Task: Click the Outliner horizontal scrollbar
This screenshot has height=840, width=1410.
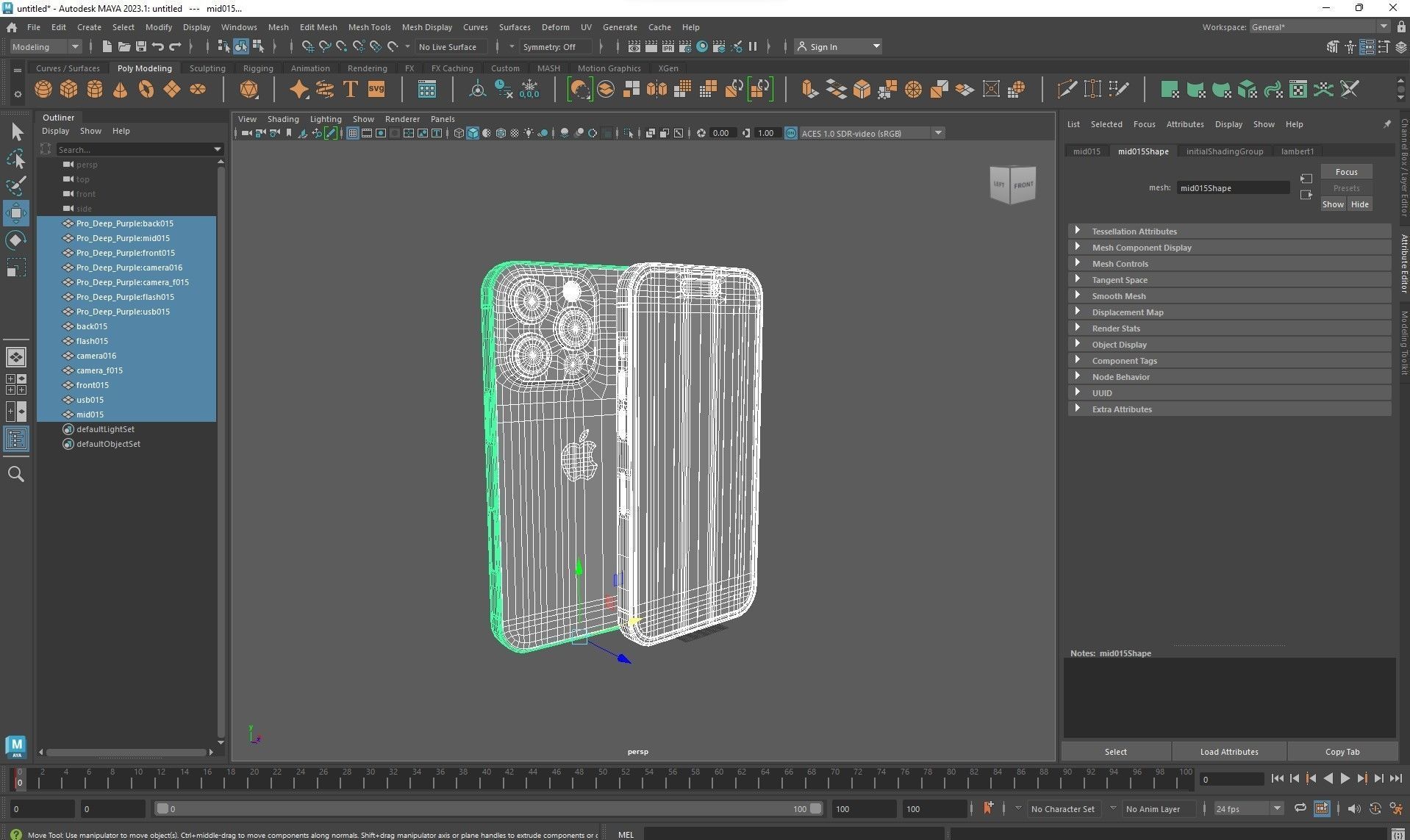Action: point(126,752)
